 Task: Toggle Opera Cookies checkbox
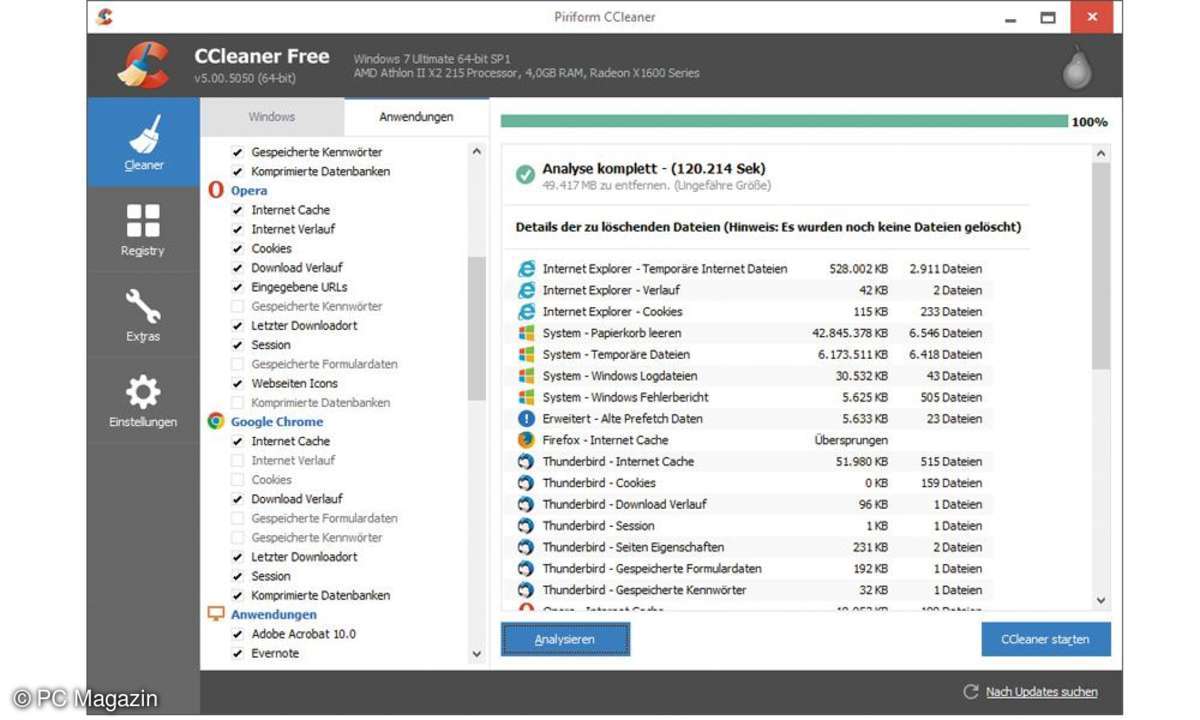point(237,248)
